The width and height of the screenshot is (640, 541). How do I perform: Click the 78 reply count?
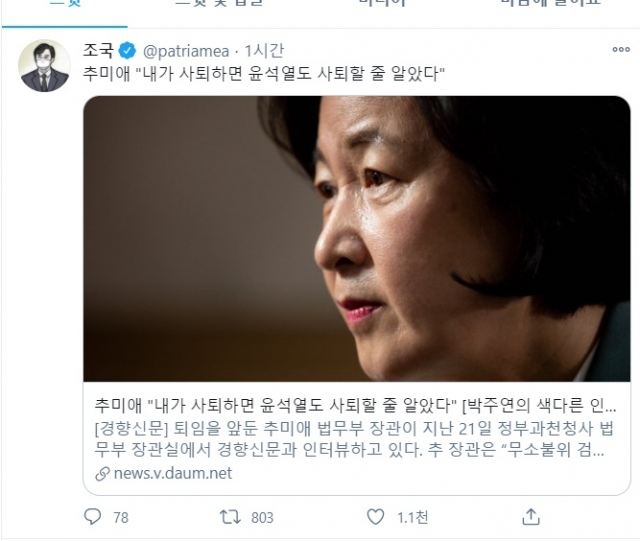[121, 518]
